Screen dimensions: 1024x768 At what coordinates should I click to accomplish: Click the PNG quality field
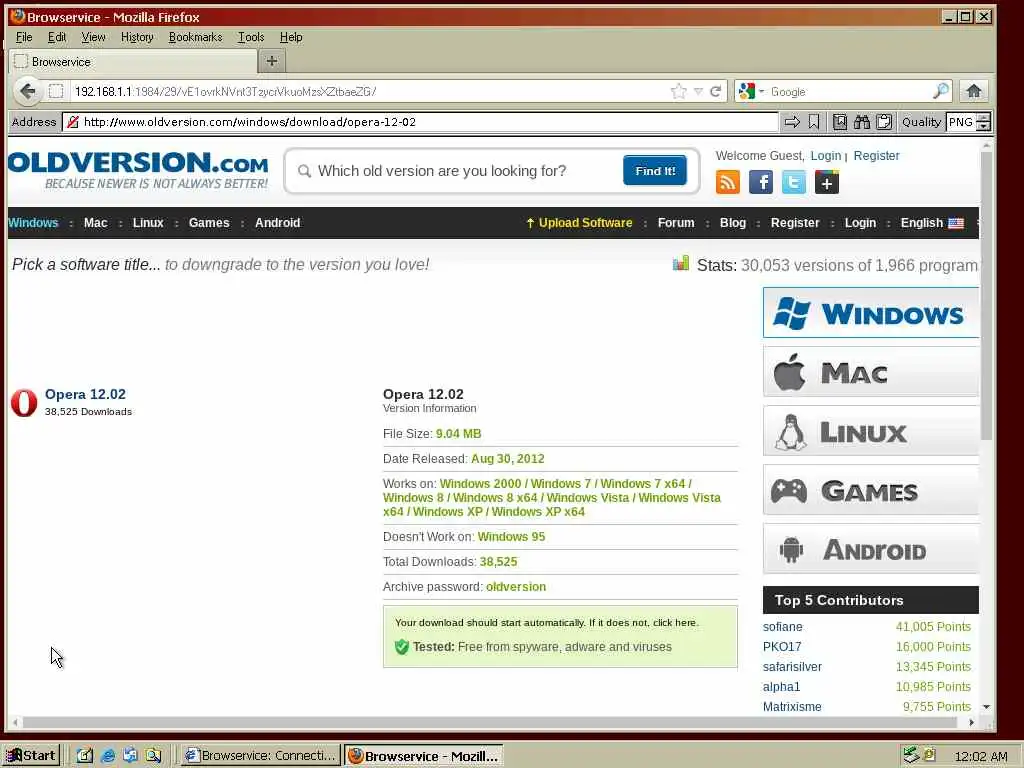point(961,122)
